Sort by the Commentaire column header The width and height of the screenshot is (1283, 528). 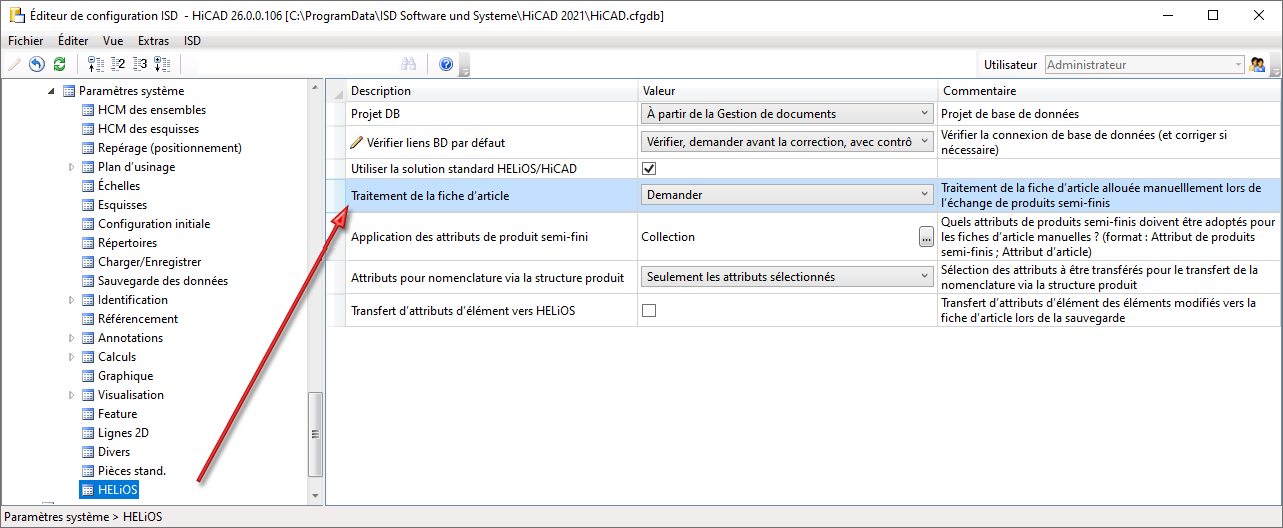click(x=1110, y=91)
